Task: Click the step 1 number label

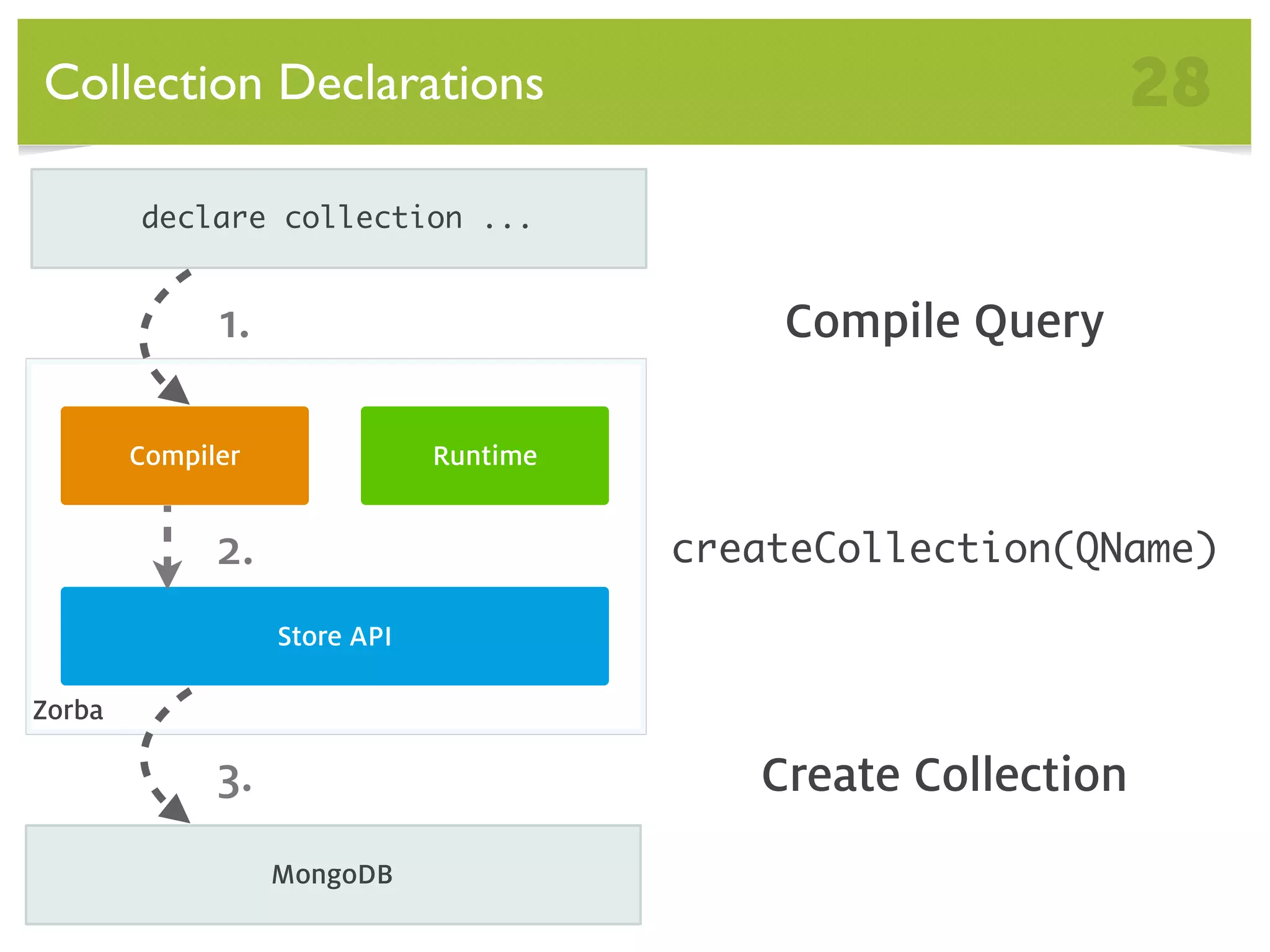Action: [234, 325]
